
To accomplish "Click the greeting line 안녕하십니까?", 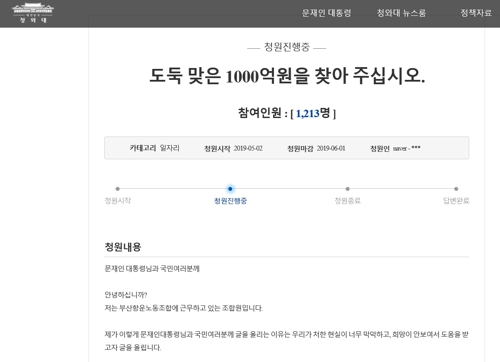I will [x=126, y=295].
